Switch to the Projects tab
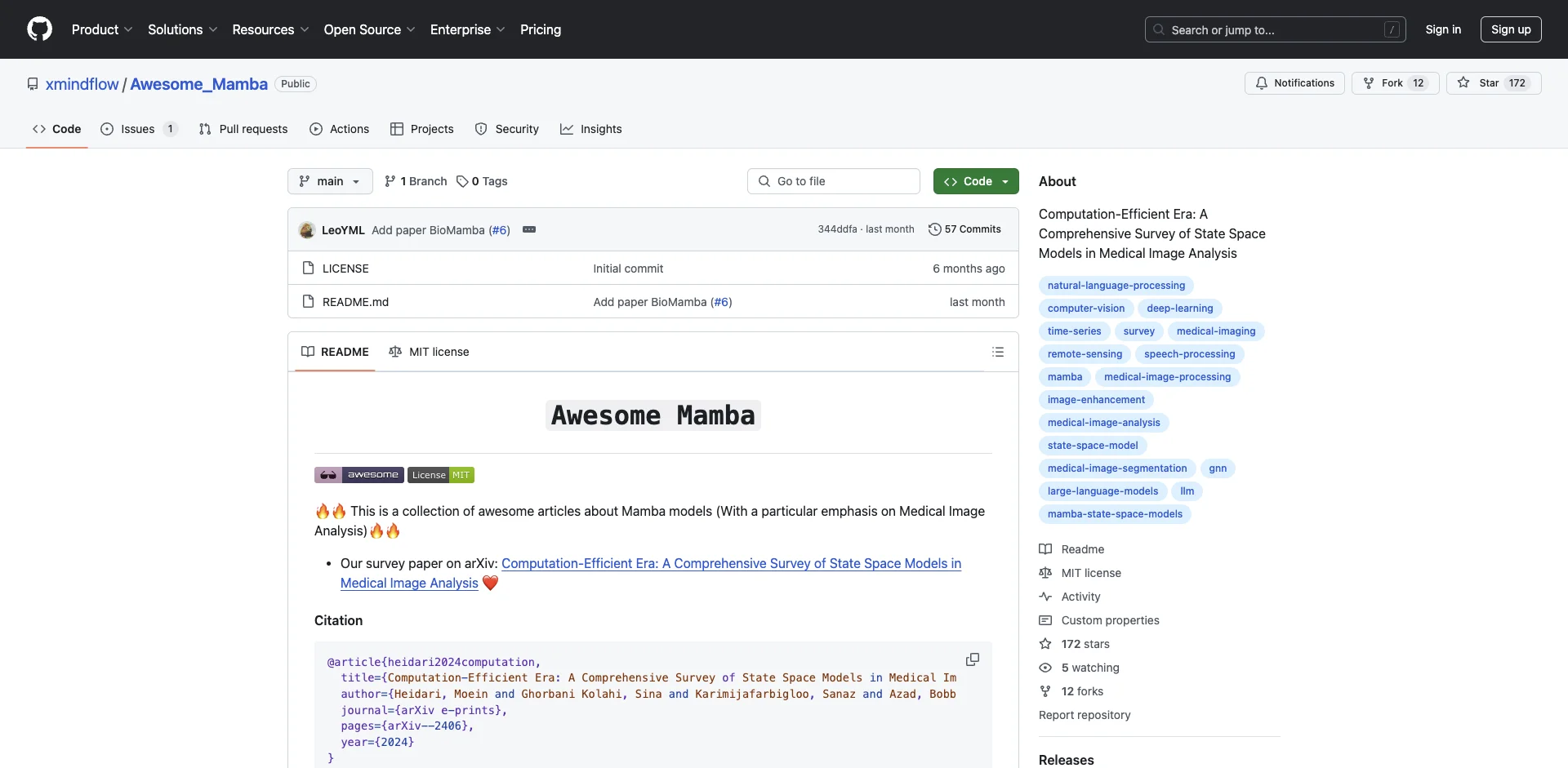1568x768 pixels. pyautogui.click(x=422, y=129)
